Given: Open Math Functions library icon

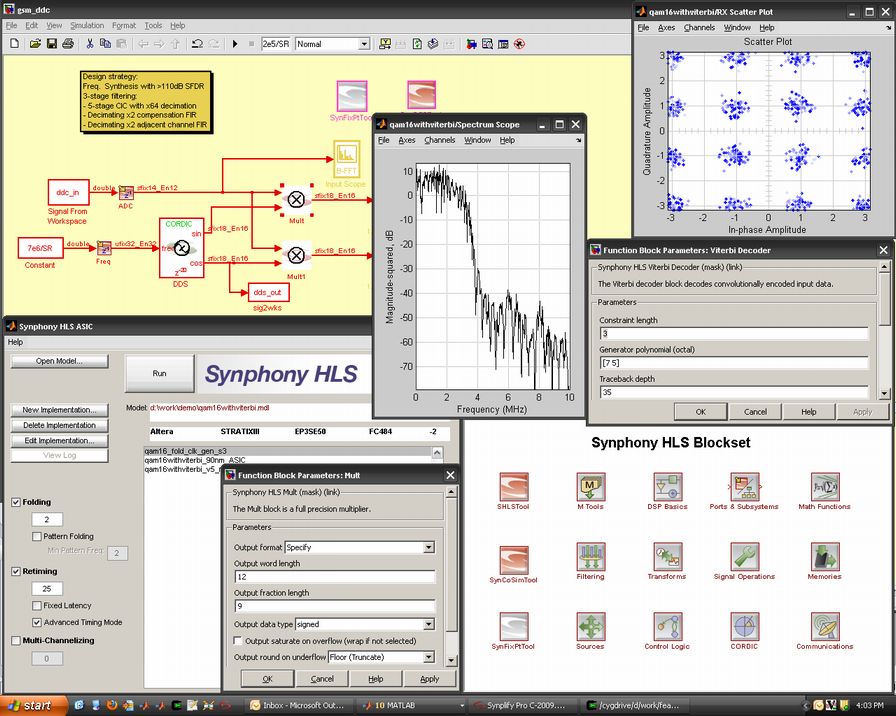Looking at the screenshot, I should click(825, 487).
